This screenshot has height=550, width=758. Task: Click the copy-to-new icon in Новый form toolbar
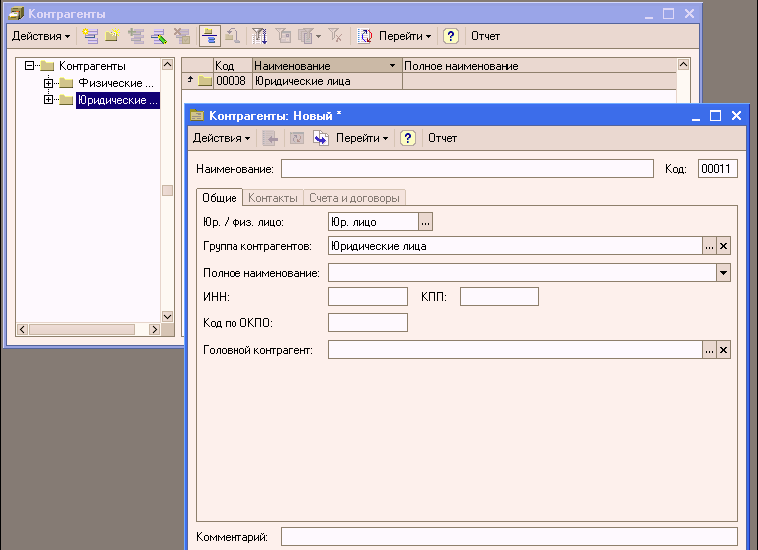pos(321,138)
